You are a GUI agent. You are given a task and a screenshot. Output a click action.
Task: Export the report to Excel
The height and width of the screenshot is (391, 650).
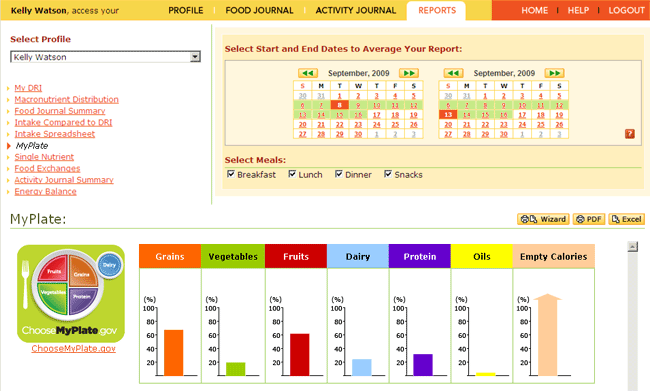(x=626, y=219)
